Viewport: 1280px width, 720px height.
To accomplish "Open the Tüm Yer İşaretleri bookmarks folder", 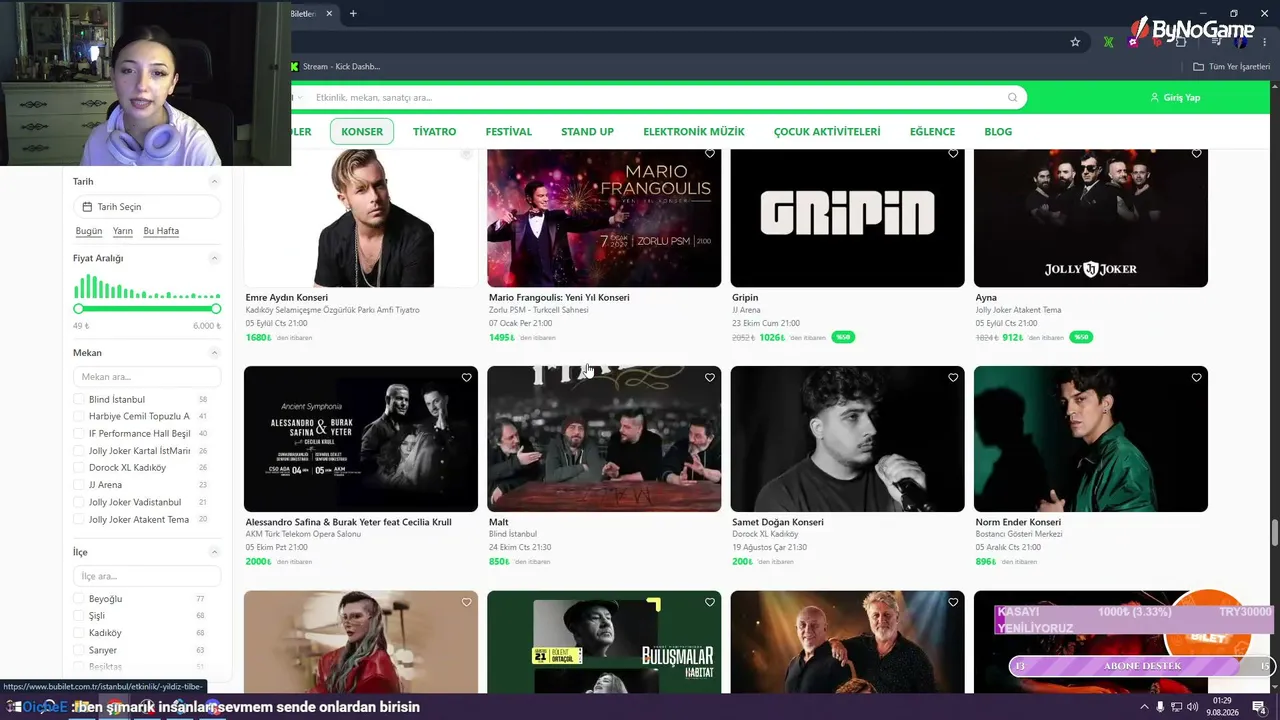I will click(x=1232, y=67).
